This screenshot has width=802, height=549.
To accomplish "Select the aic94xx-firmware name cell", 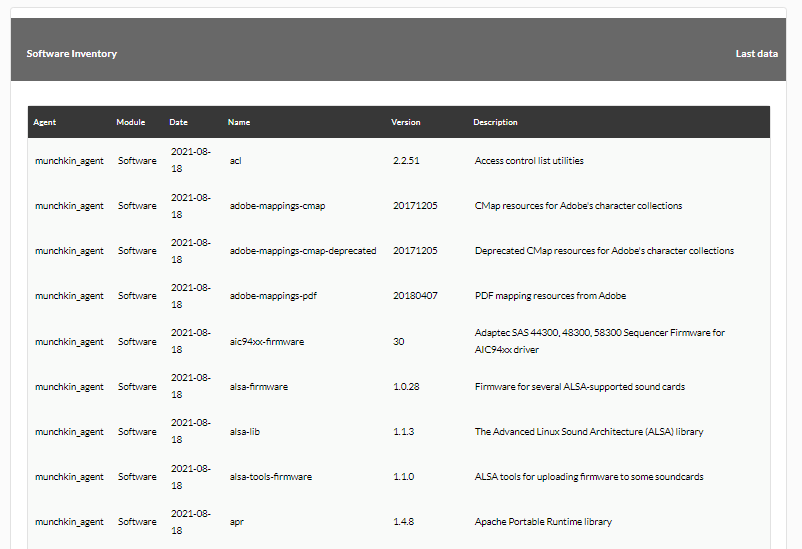I will [267, 342].
